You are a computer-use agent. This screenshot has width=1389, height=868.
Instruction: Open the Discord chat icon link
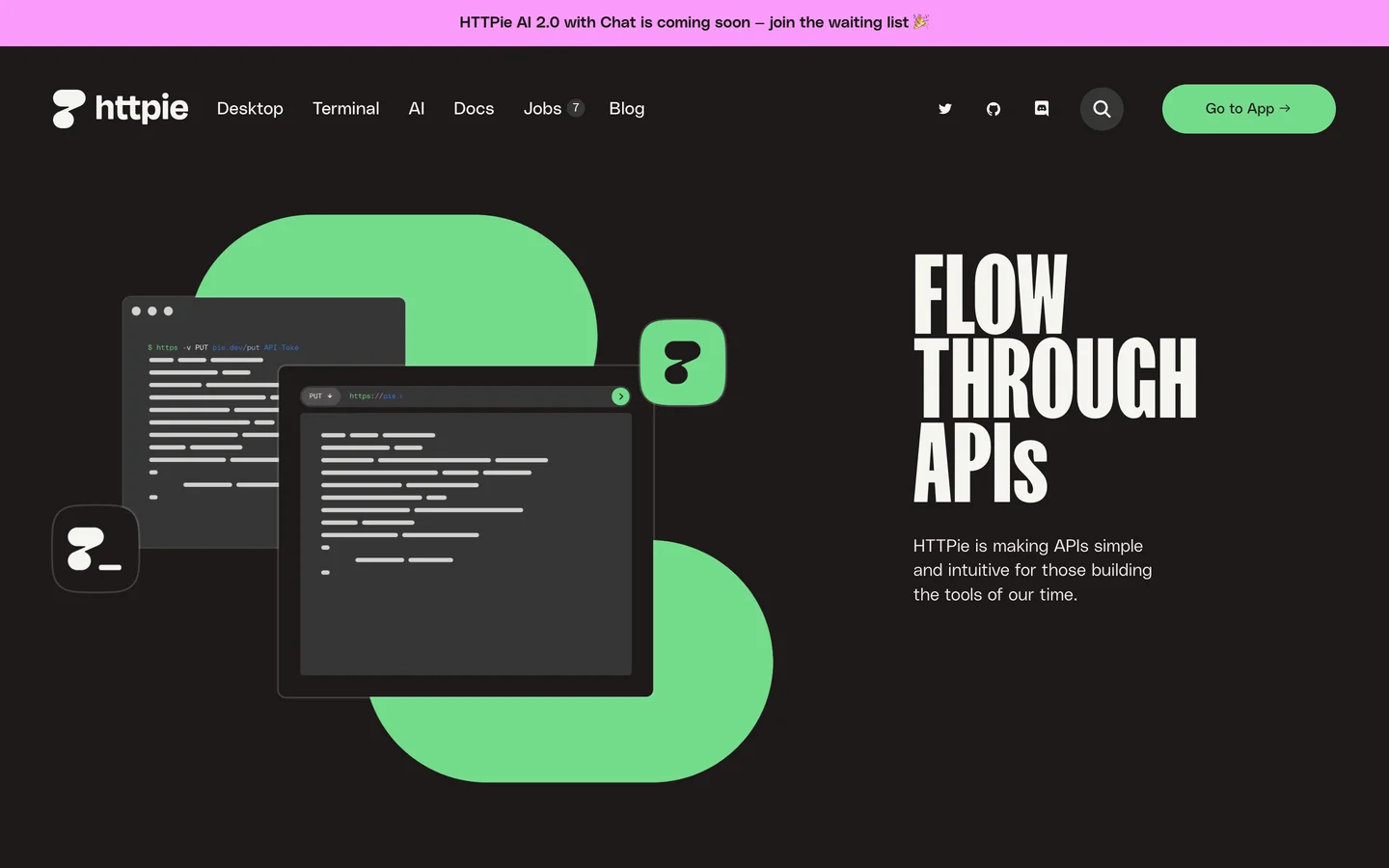click(x=1042, y=109)
